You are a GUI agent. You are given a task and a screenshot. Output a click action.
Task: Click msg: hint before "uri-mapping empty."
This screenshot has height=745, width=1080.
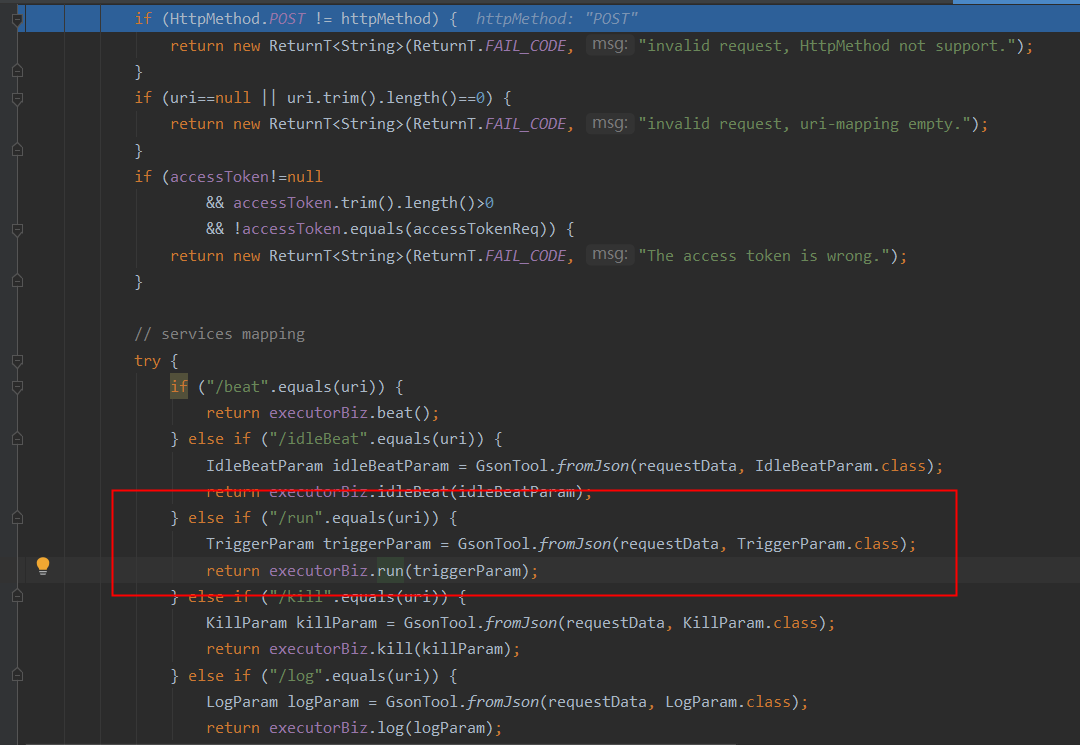click(610, 123)
